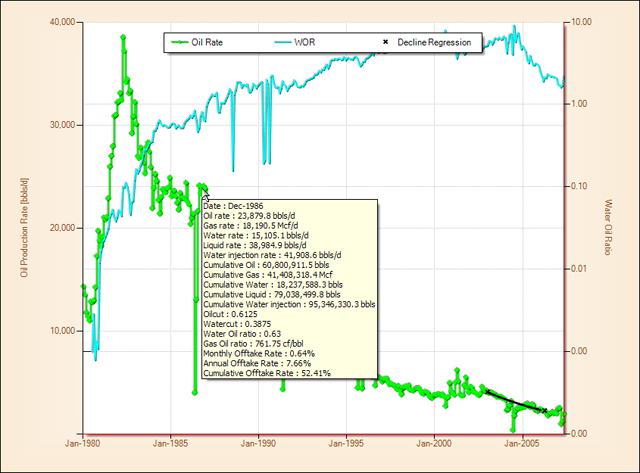Click the Jan-1990 x-axis label
The height and width of the screenshot is (473, 640).
tap(259, 441)
